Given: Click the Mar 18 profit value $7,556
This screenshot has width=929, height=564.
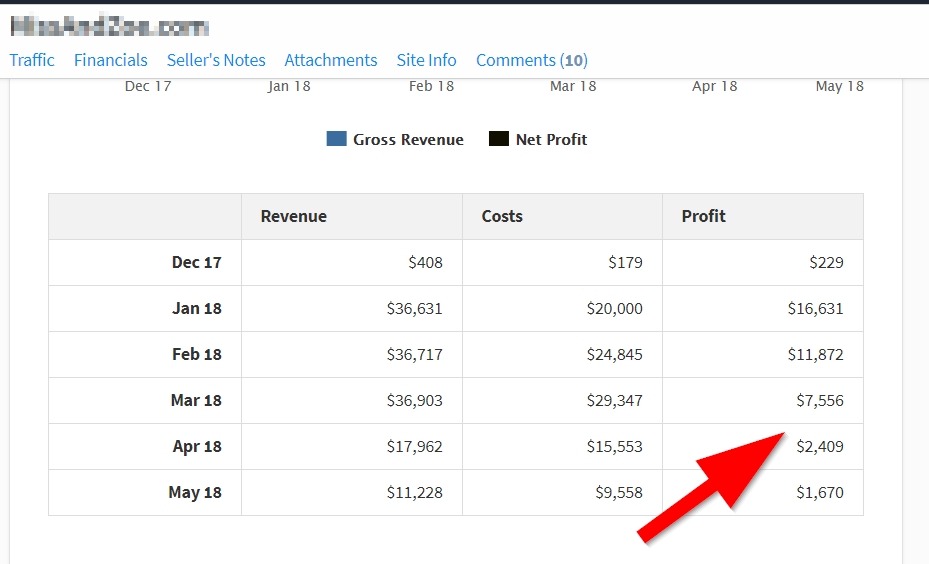Looking at the screenshot, I should (819, 400).
